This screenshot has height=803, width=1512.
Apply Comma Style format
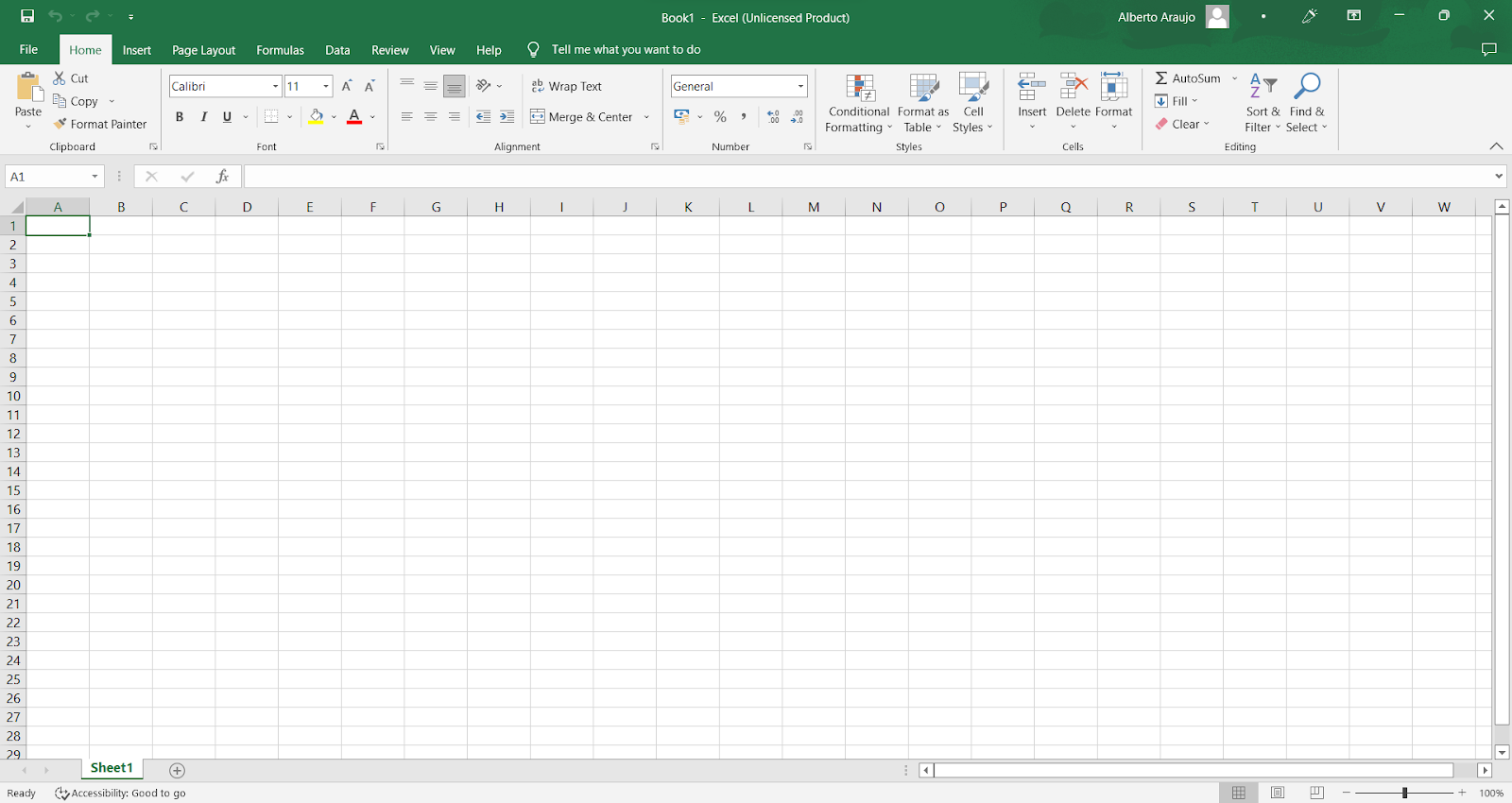(x=744, y=117)
